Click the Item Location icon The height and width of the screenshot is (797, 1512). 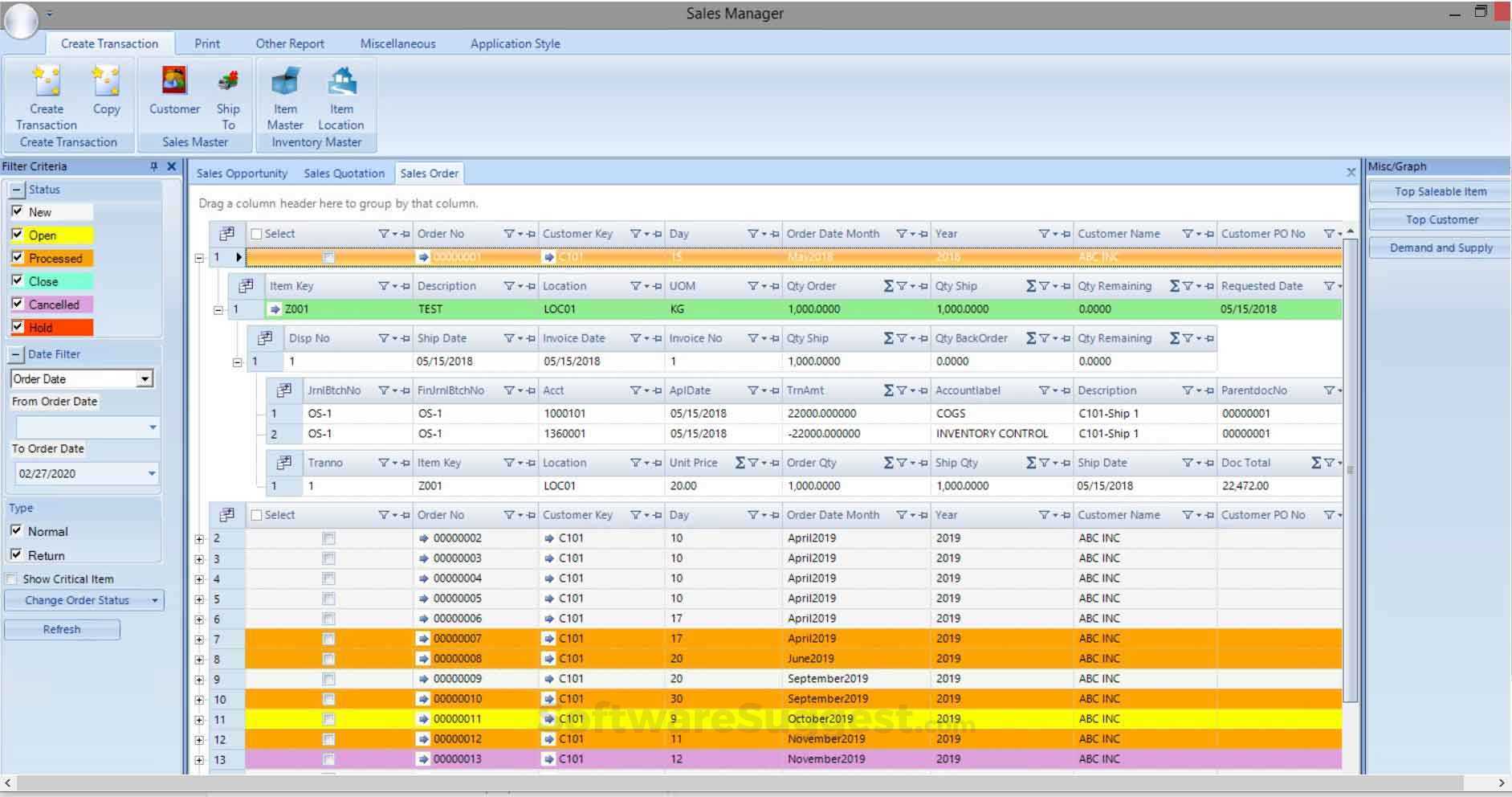[341, 88]
